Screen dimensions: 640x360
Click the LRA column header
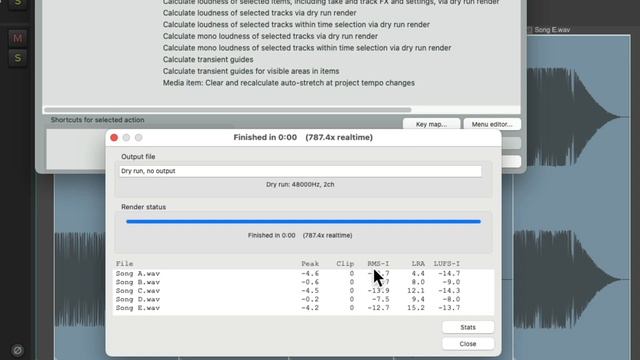418,264
